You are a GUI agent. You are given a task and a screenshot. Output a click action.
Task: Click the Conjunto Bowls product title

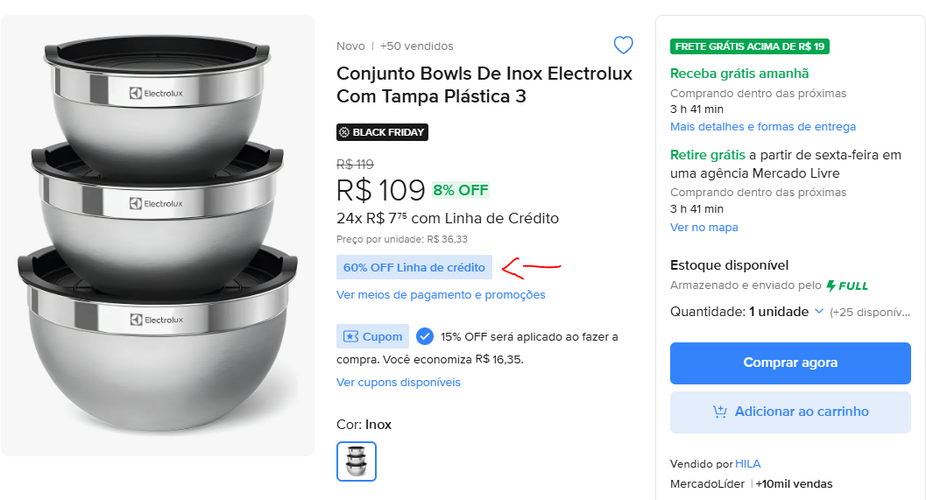(x=484, y=85)
